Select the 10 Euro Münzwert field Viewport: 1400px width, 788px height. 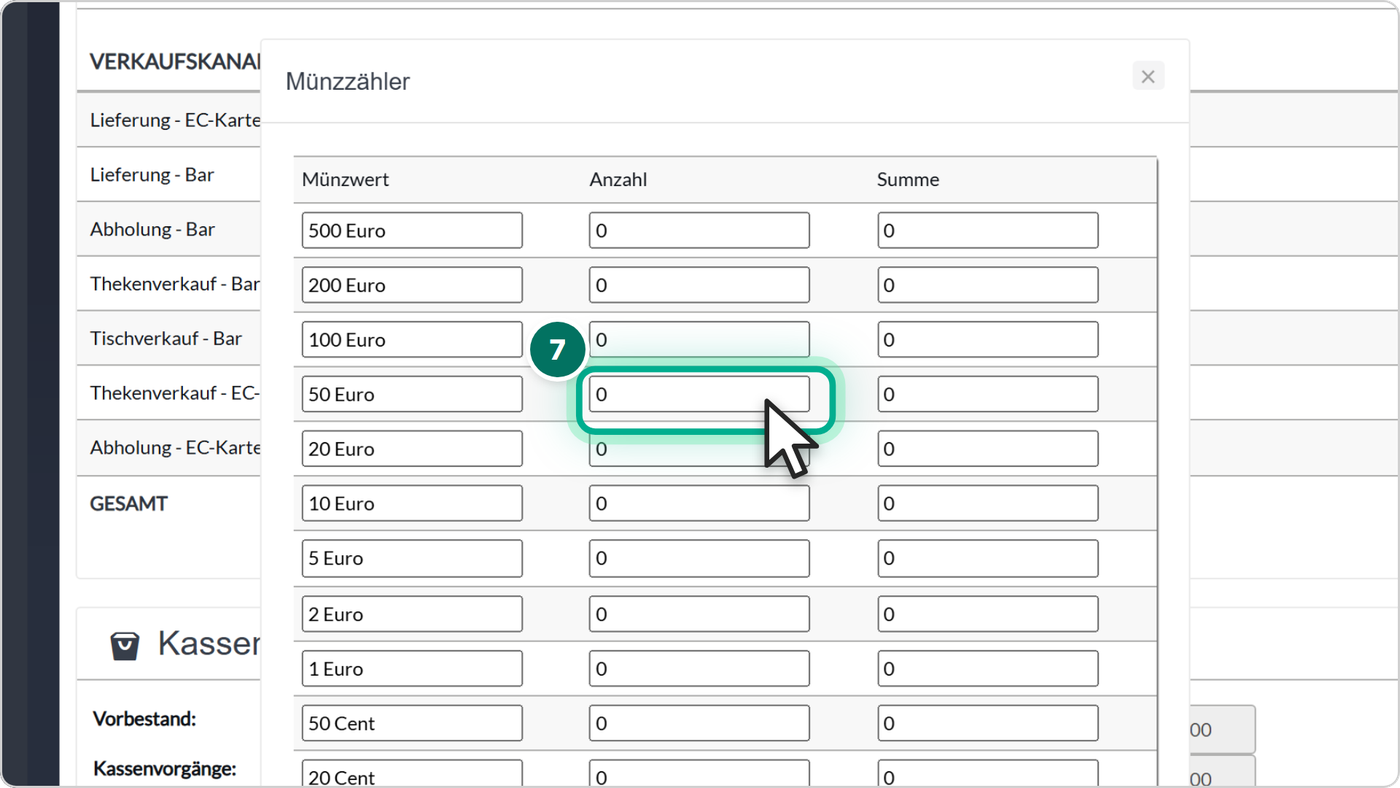(x=412, y=504)
